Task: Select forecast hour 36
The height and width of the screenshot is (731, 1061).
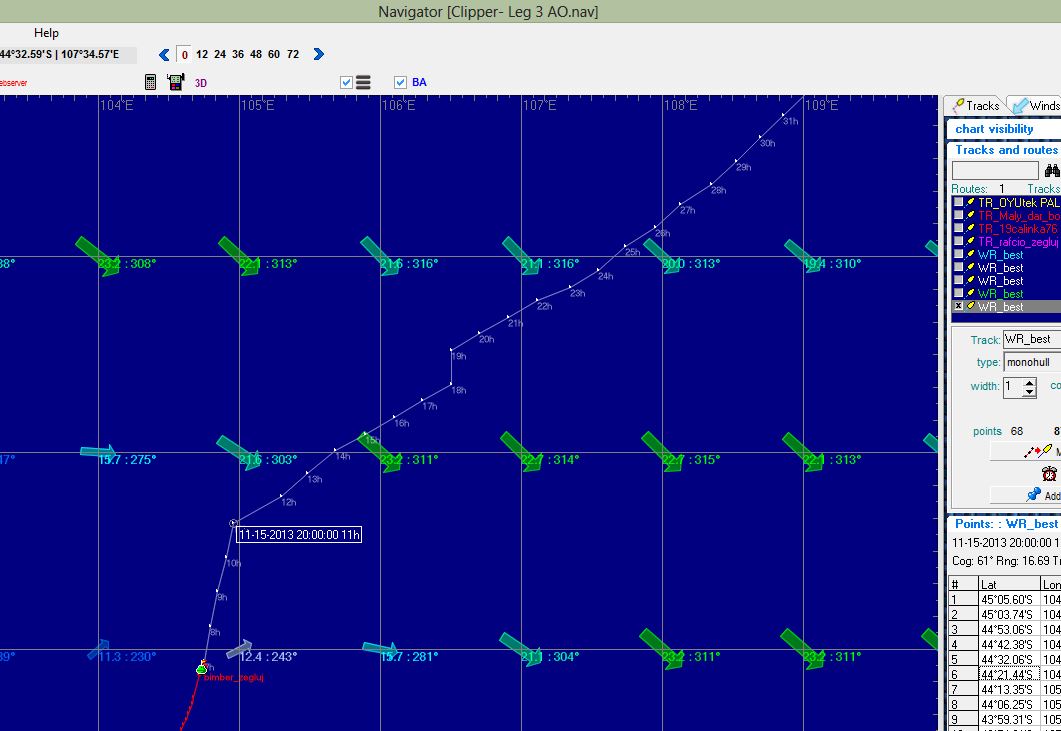Action: point(238,54)
